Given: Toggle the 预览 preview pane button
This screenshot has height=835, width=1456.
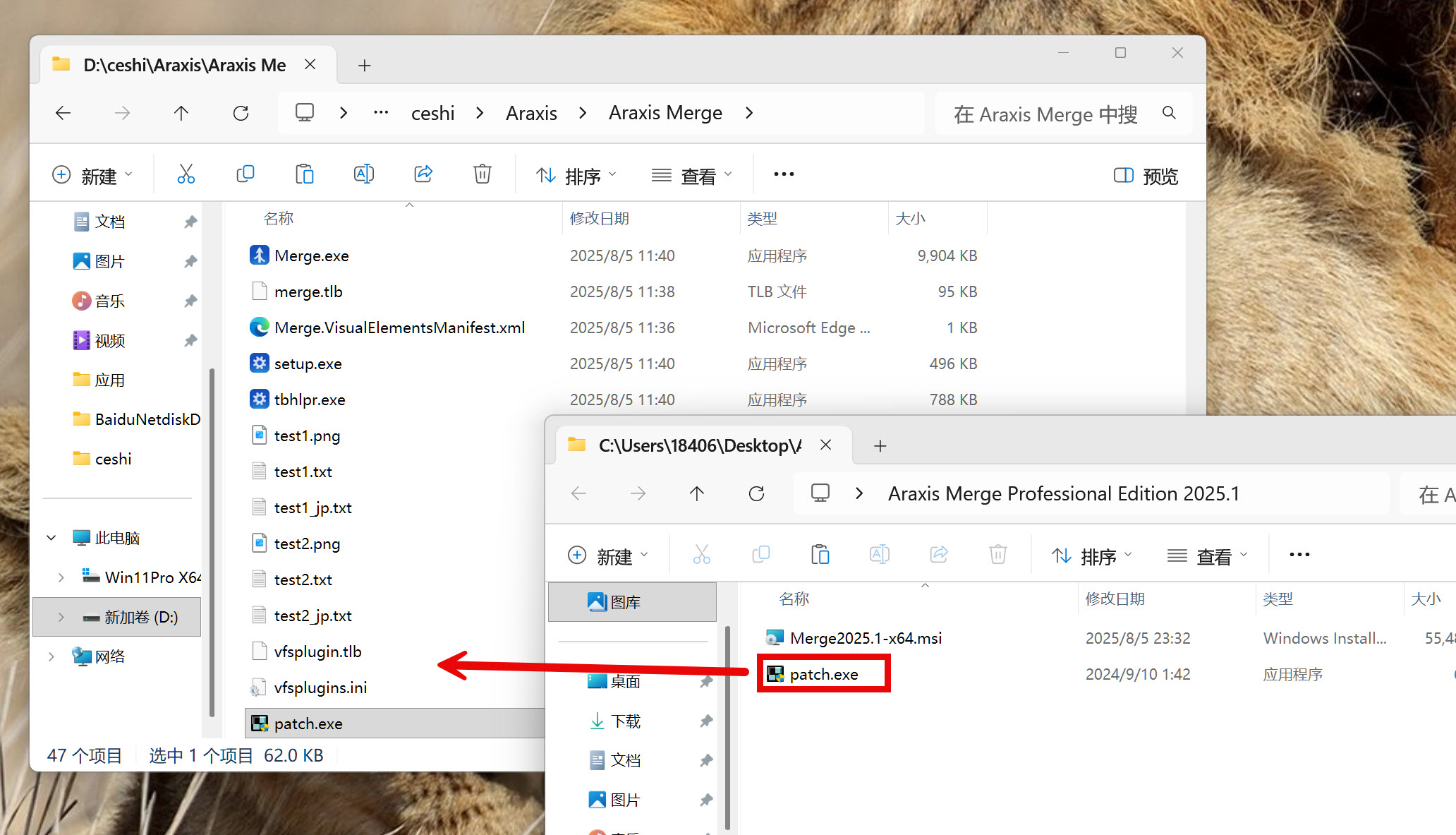Looking at the screenshot, I should tap(1146, 176).
